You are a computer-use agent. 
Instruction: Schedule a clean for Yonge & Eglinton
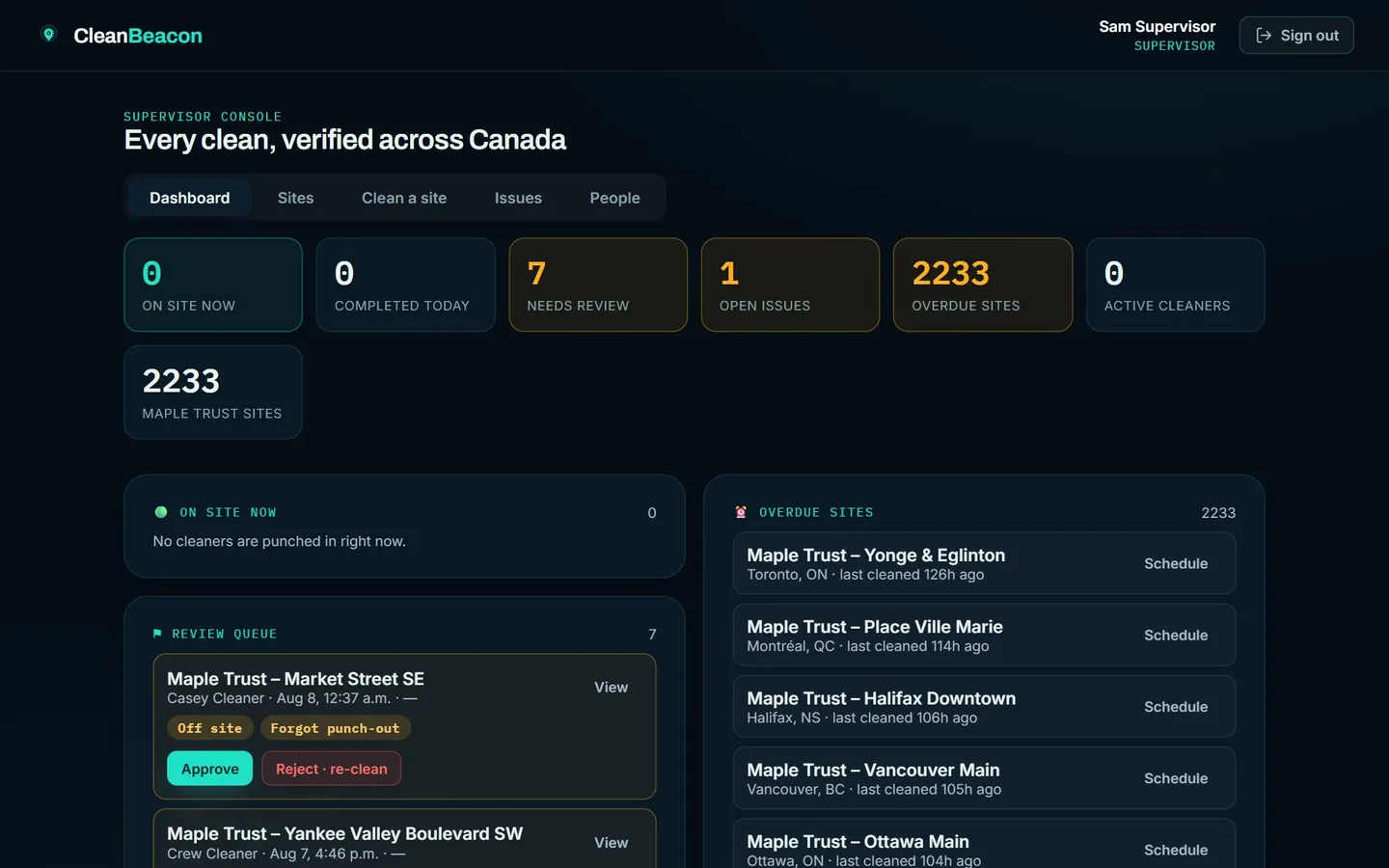coord(1176,563)
